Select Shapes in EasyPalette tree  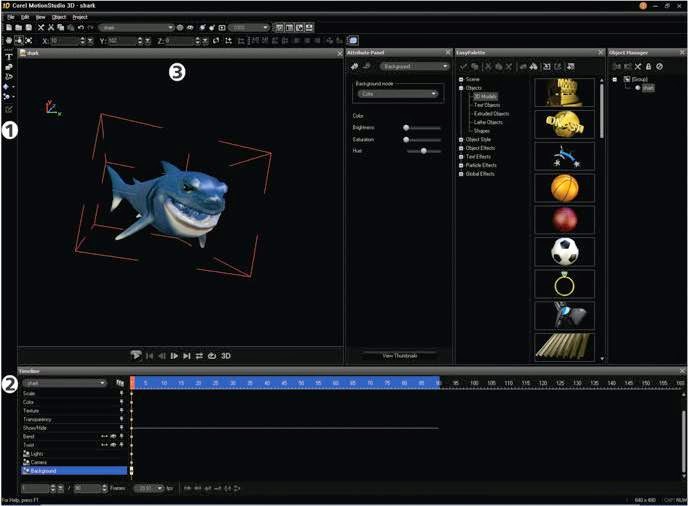tap(481, 131)
